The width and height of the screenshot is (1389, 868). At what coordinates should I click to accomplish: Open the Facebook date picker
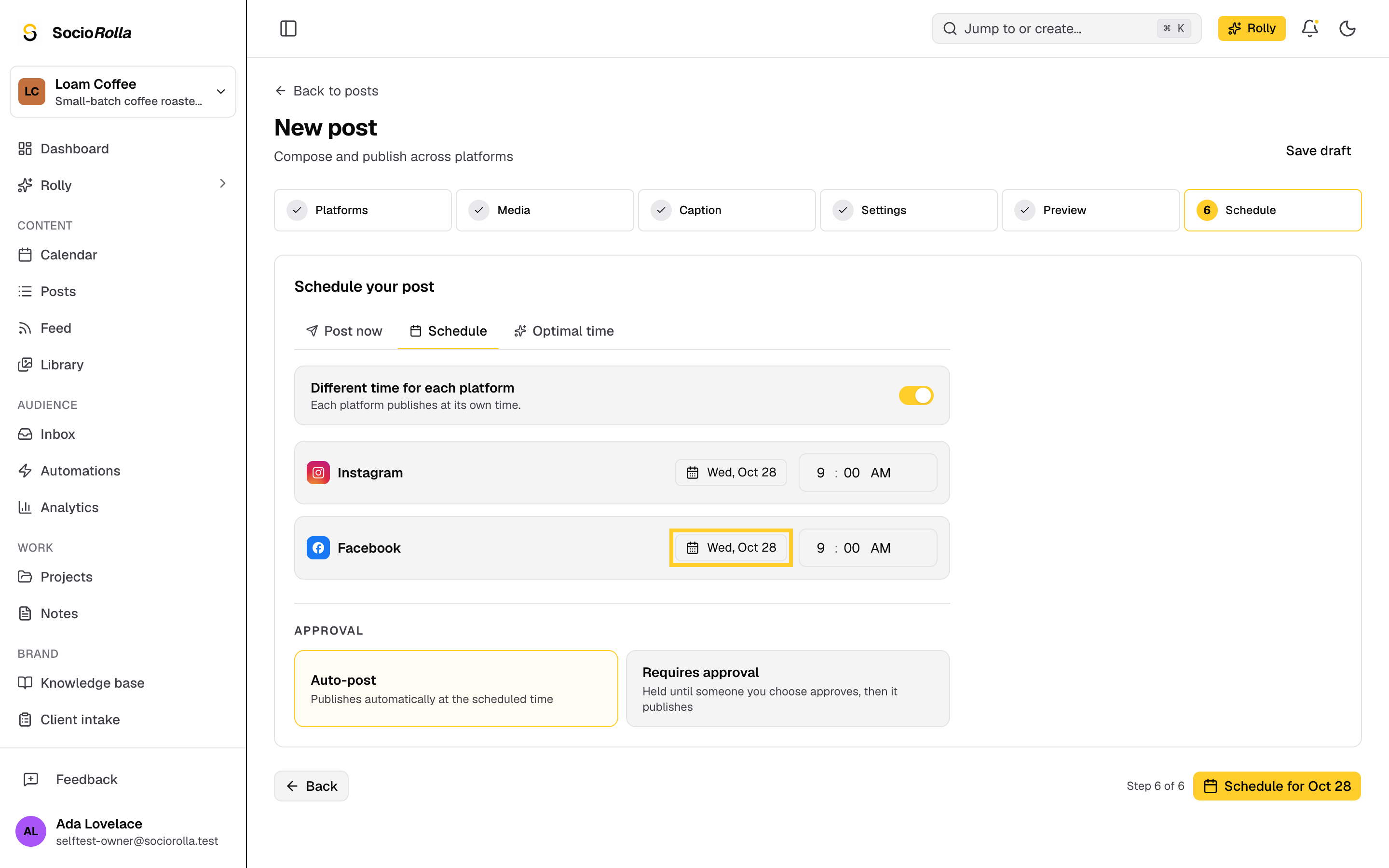(x=731, y=548)
